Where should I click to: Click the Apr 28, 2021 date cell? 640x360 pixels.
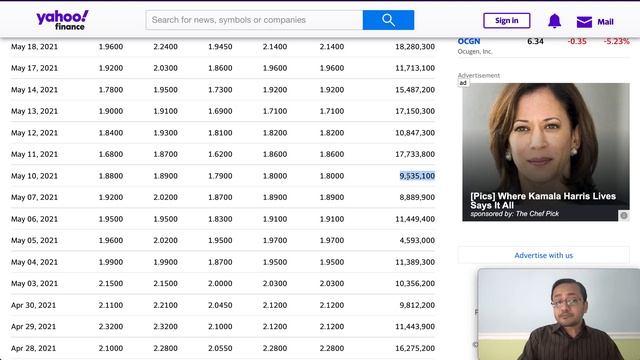pos(33,348)
